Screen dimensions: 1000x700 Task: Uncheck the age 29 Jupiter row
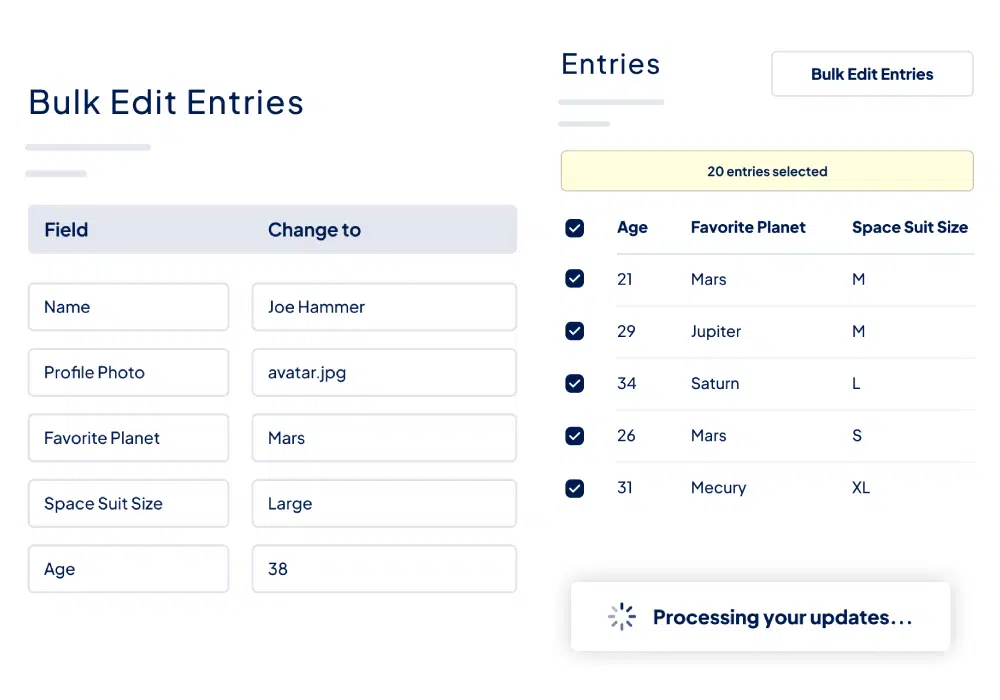click(x=575, y=331)
